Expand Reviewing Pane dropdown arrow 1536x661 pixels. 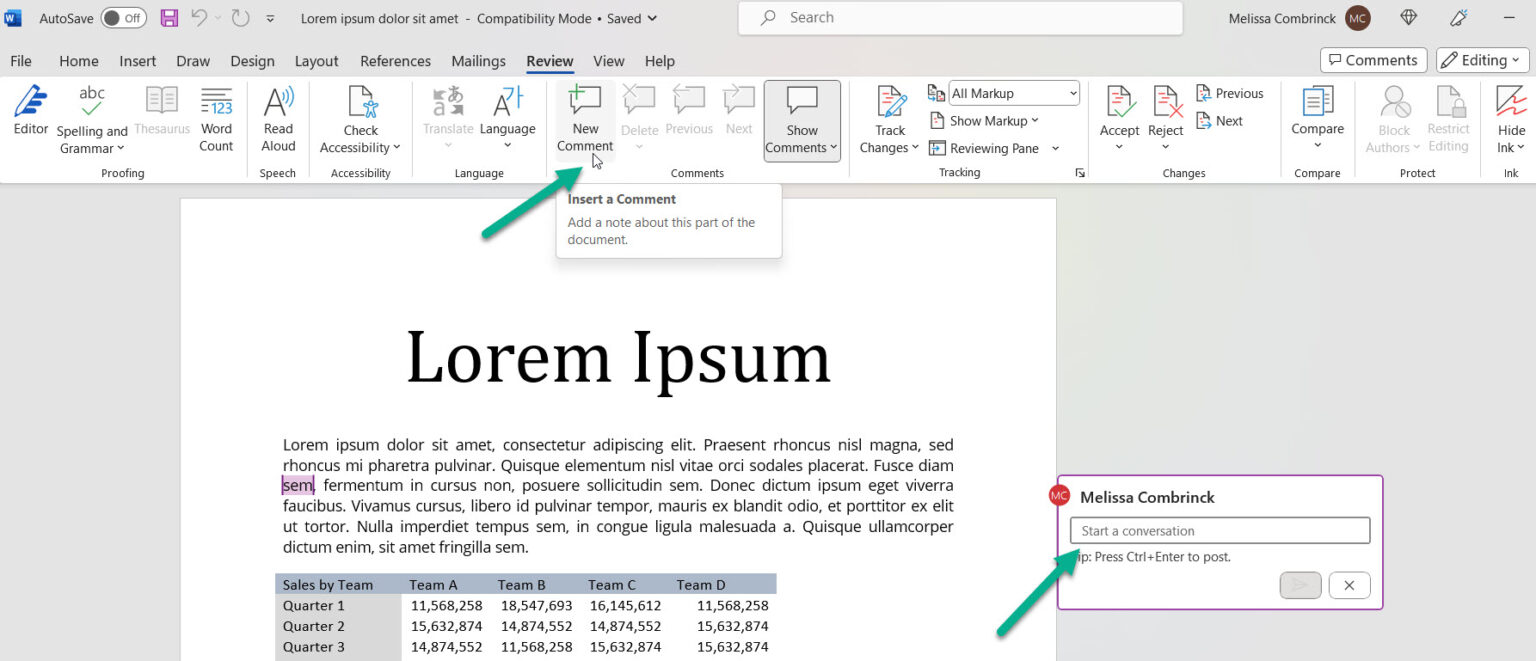coord(1055,149)
